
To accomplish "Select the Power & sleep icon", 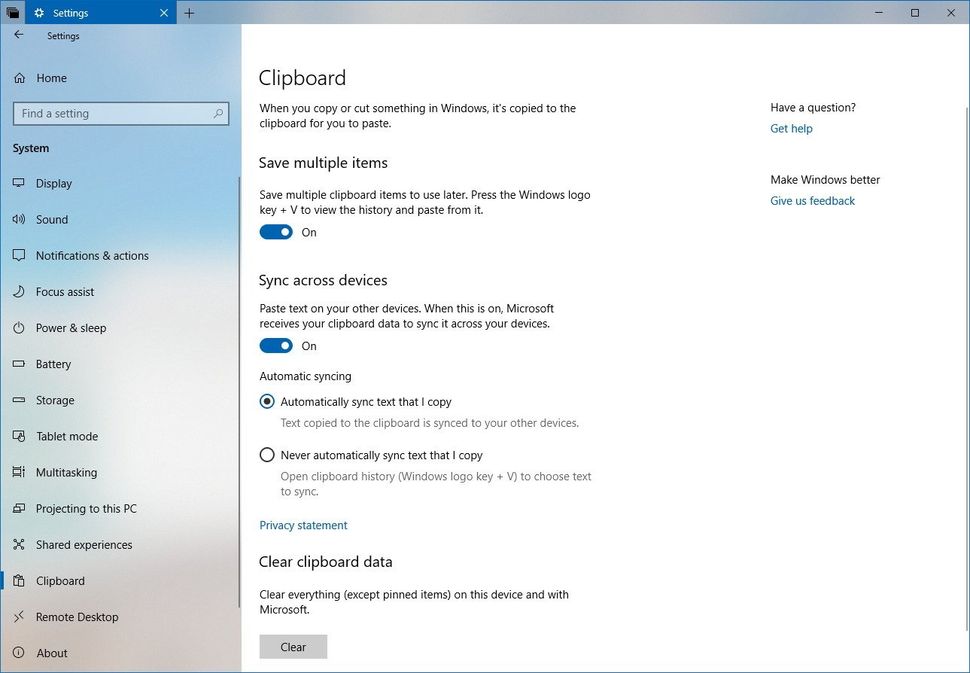I will coord(21,327).
